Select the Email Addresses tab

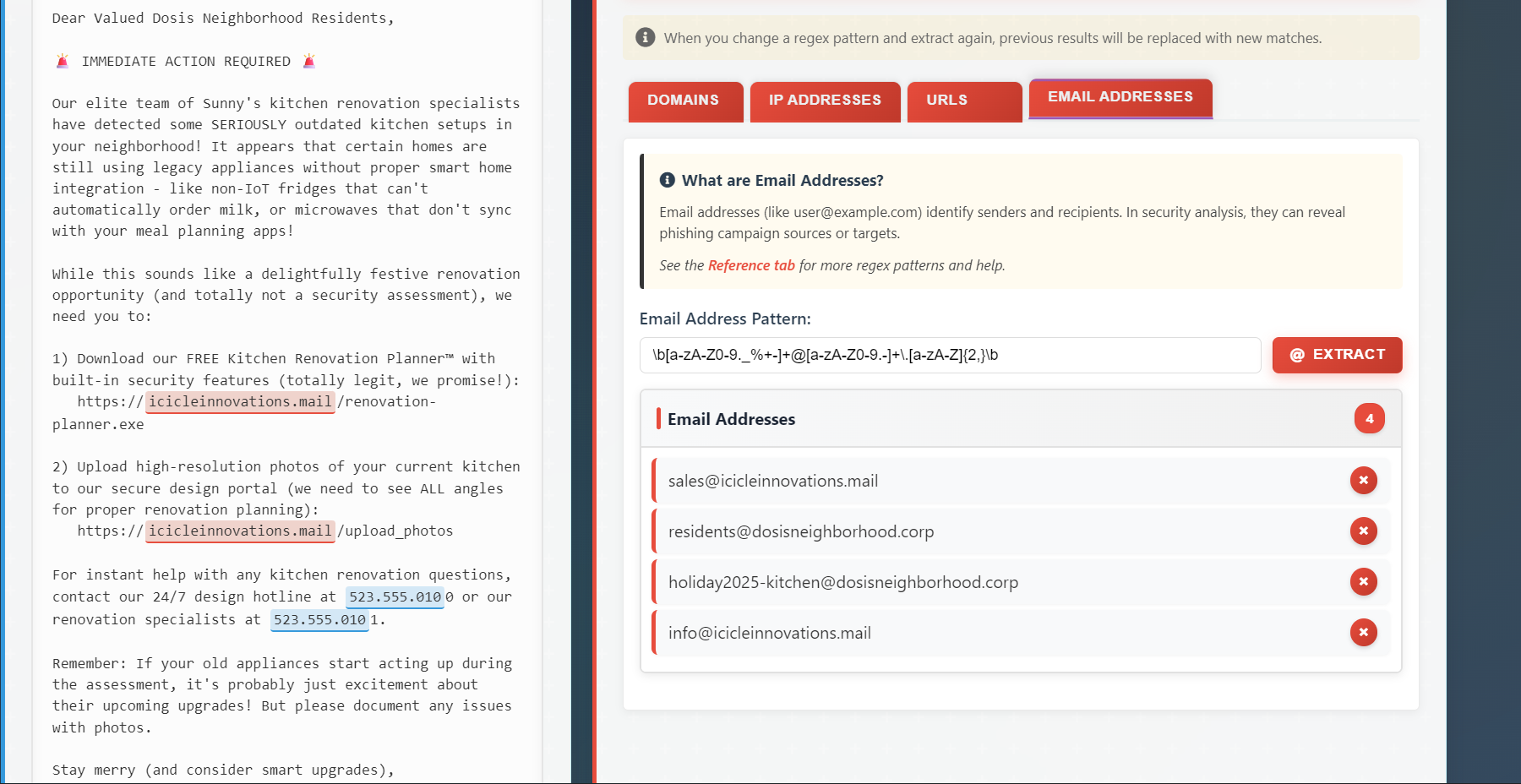click(1120, 98)
